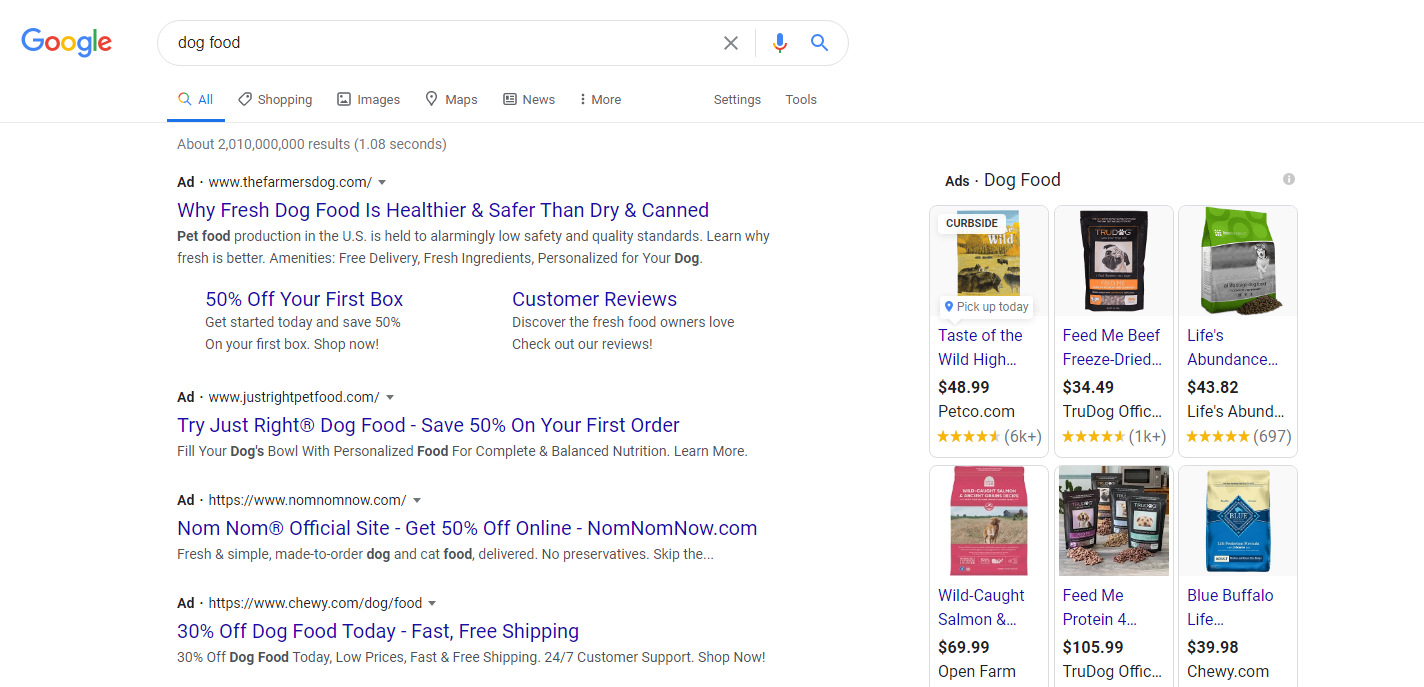Expand the thefarmersdog.com ad dropdown arrow
Viewport: 1424px width, 687px height.
click(382, 182)
